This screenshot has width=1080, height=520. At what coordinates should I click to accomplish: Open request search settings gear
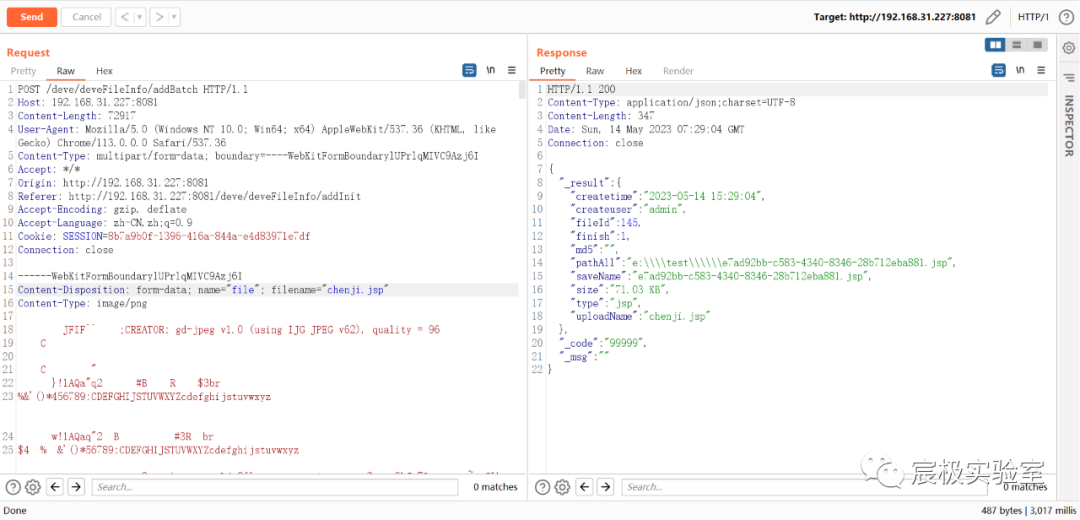32,487
